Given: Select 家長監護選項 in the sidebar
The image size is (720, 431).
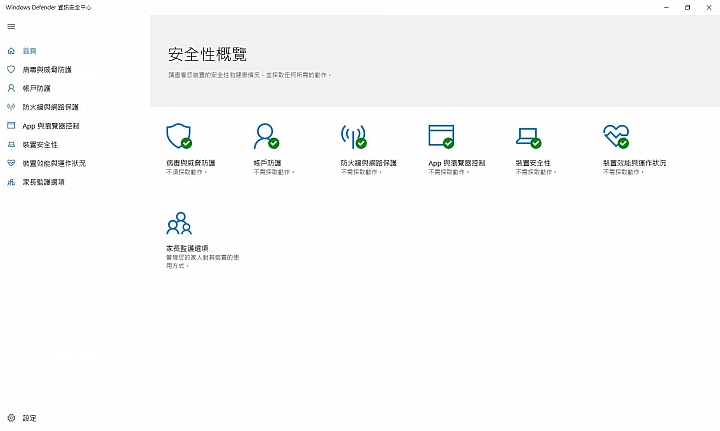Looking at the screenshot, I should [44, 182].
